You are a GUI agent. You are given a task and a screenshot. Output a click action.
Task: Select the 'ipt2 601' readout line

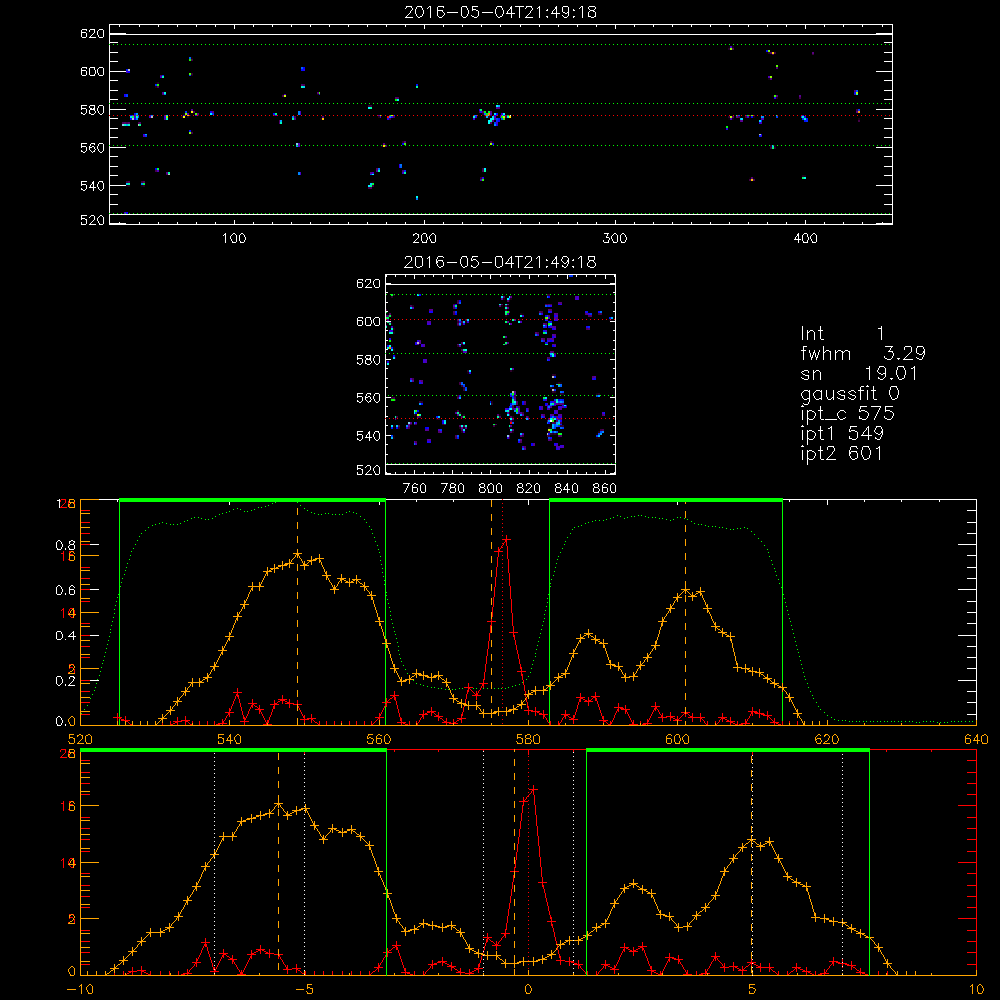click(841, 453)
